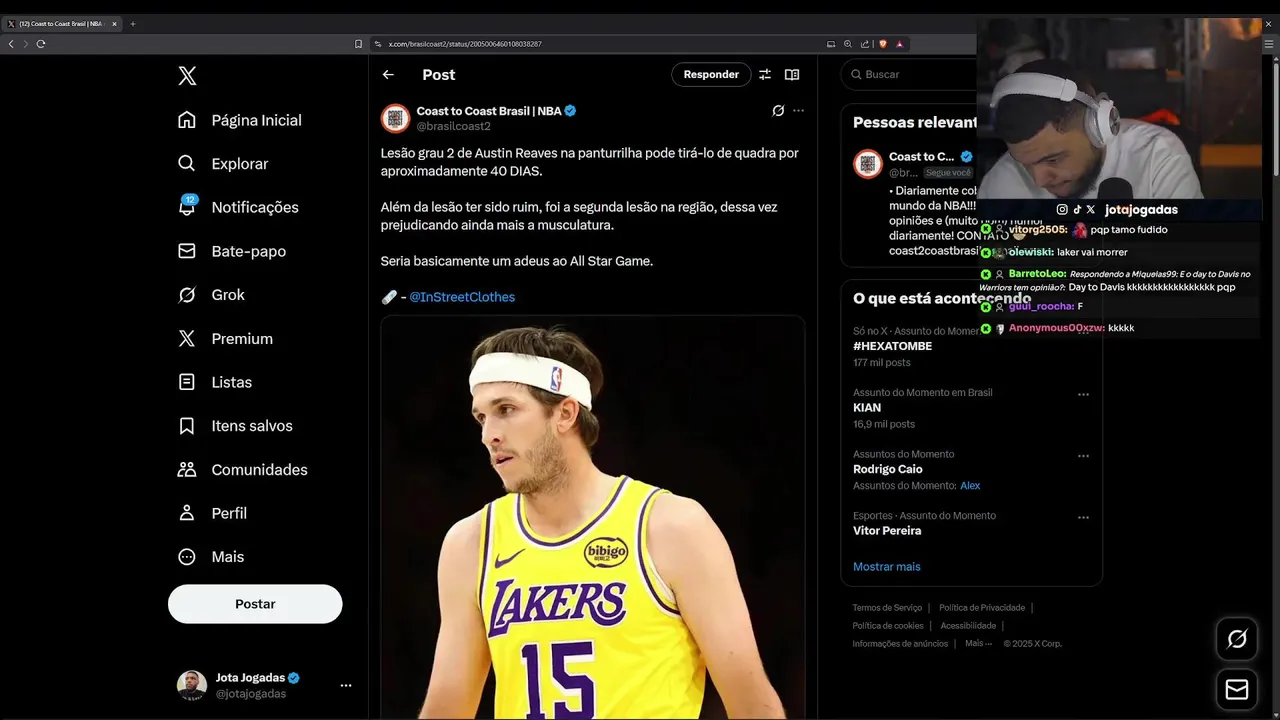
Task: Open Termos de Serviço footer link
Action: coord(887,608)
